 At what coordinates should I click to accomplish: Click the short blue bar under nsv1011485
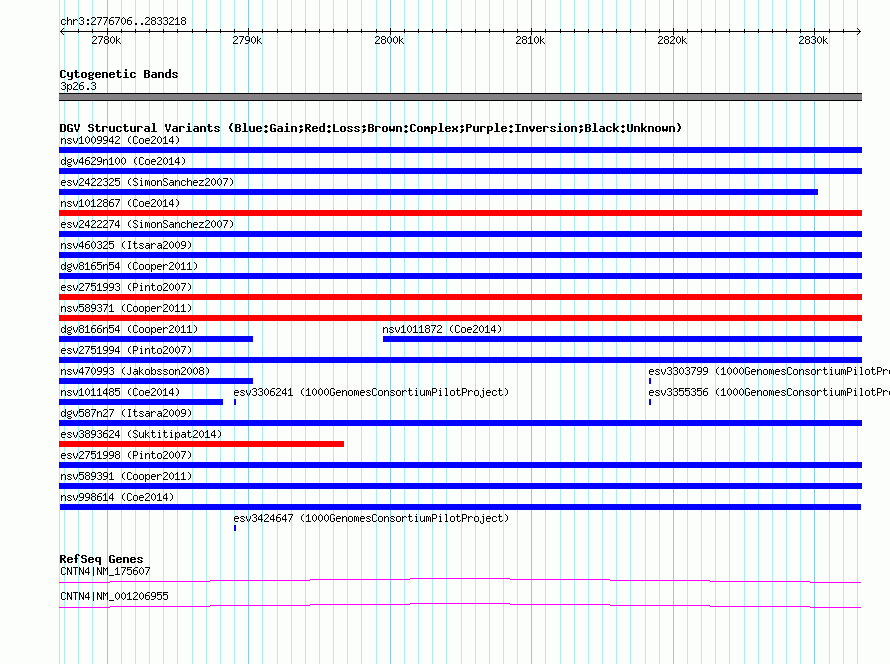141,402
